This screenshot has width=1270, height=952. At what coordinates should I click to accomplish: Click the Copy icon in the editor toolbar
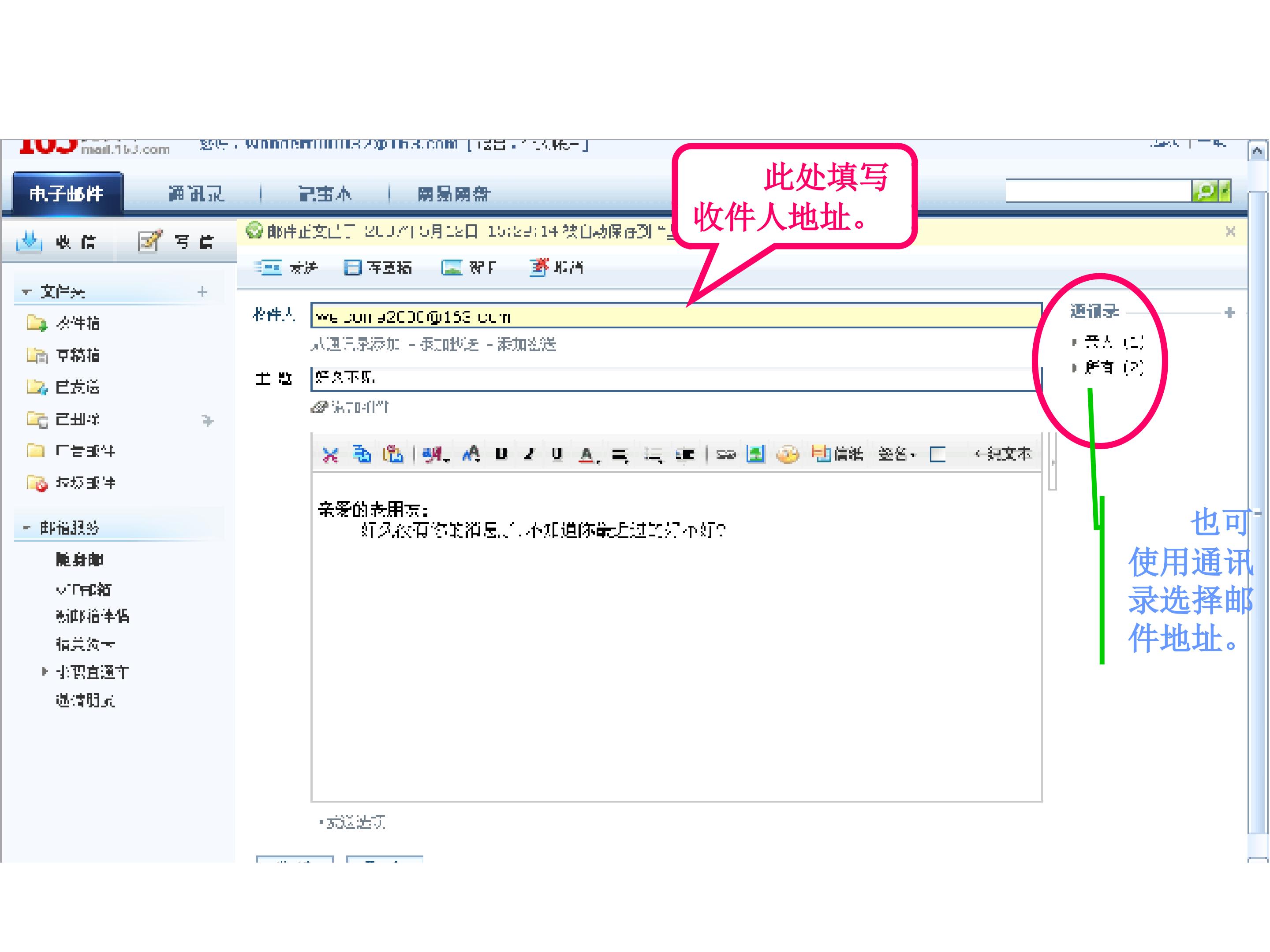pos(362,454)
